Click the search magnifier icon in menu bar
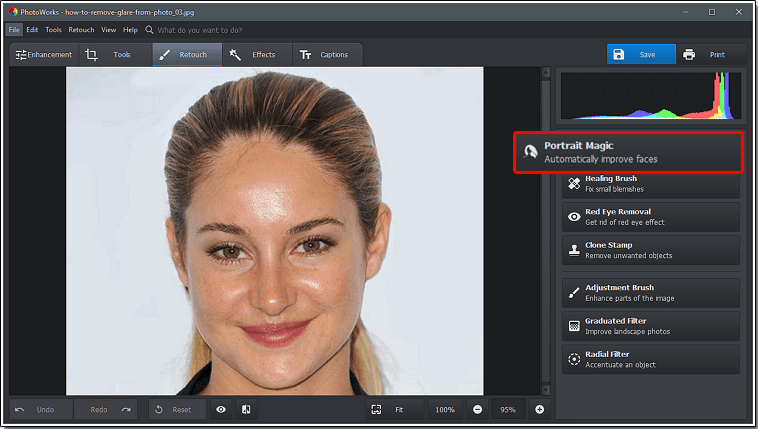 click(x=149, y=30)
